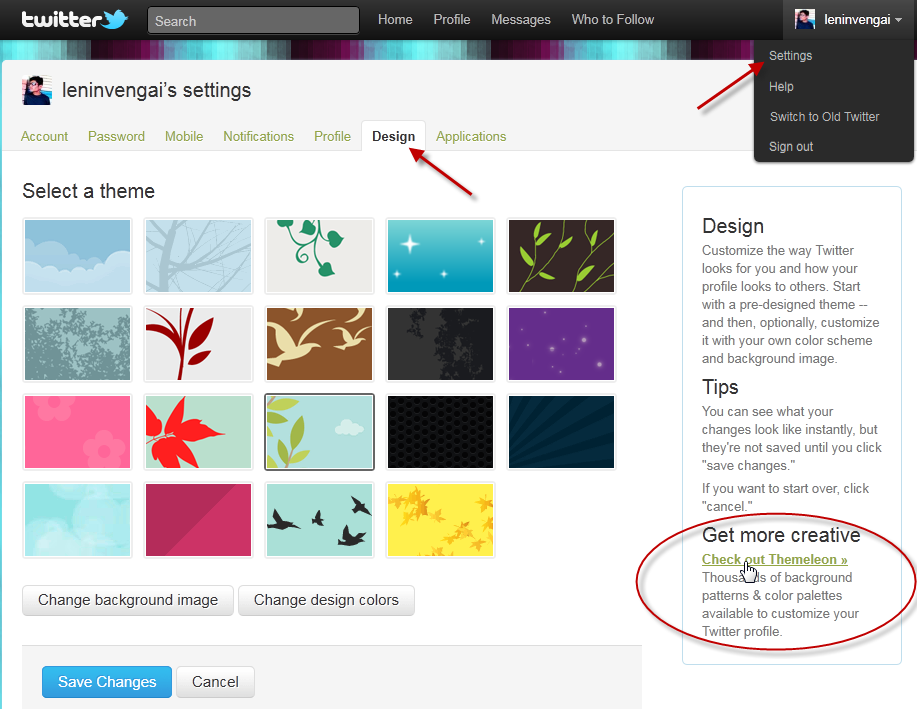Select the pink flowers theme

pos(78,432)
